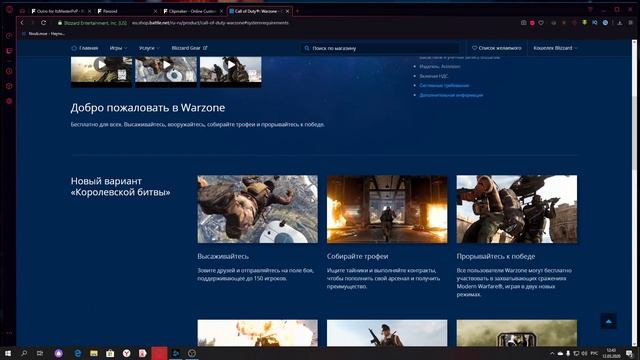Expand the Игры dropdown menu
This screenshot has width=640, height=360.
[x=118, y=48]
